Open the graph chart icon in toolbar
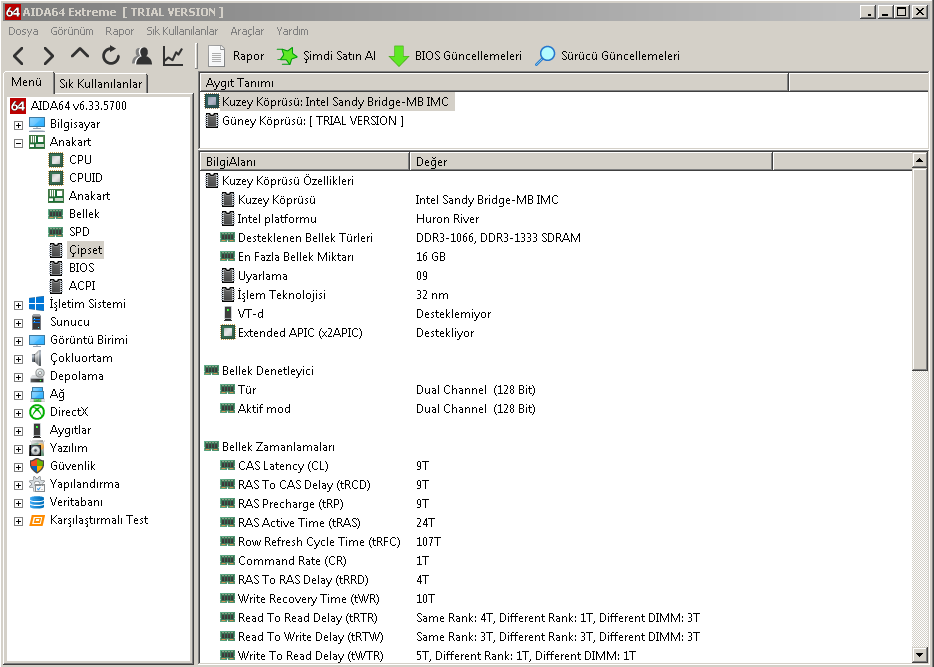Screen dimensions: 934x667 [173, 56]
